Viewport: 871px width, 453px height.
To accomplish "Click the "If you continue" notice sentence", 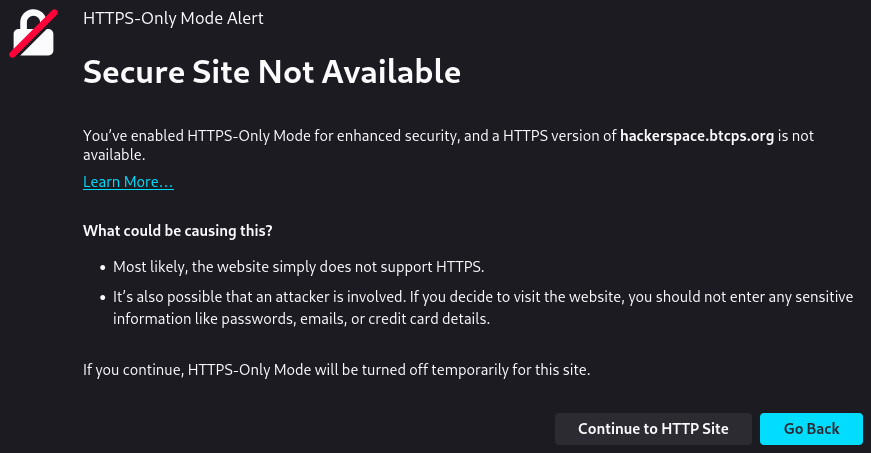I will pyautogui.click(x=336, y=370).
